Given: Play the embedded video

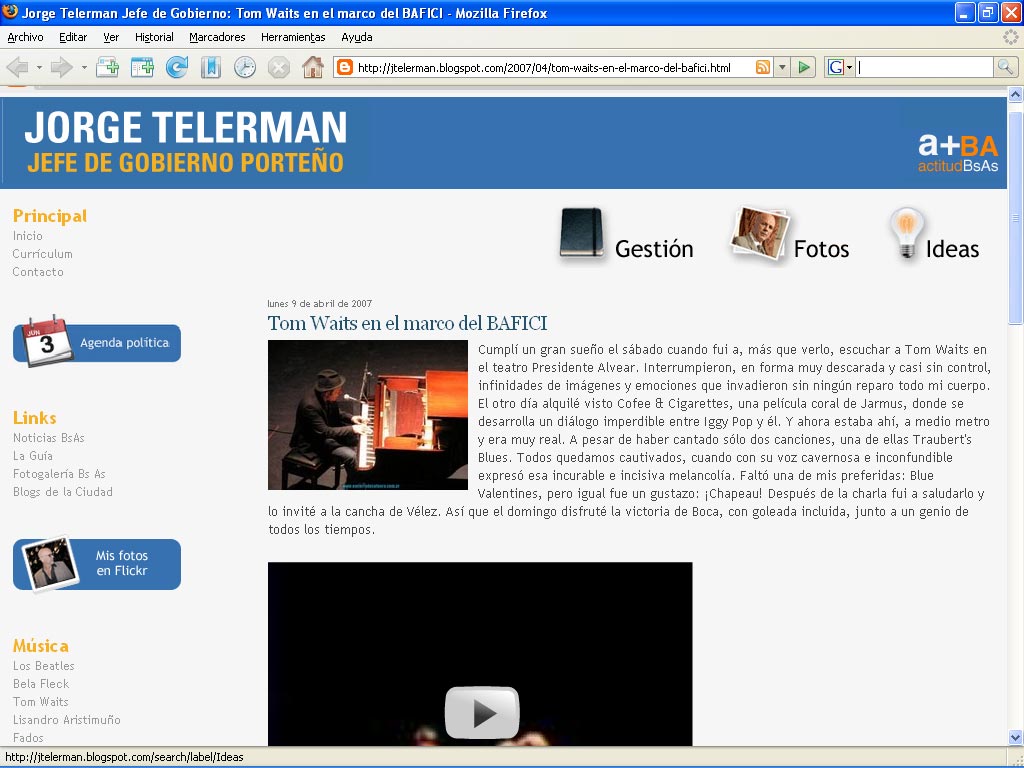Looking at the screenshot, I should point(481,712).
